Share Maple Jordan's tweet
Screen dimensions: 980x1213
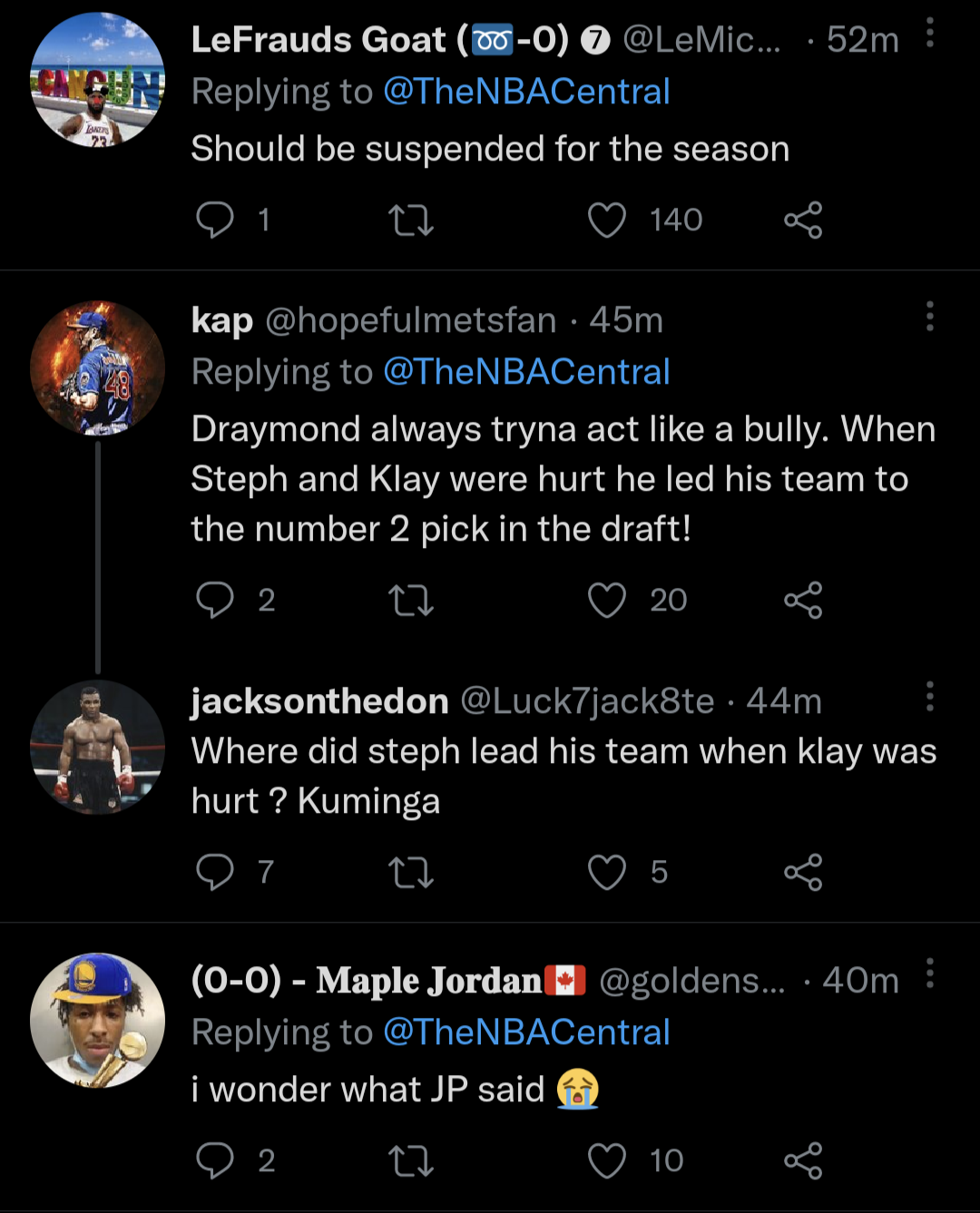(803, 1160)
